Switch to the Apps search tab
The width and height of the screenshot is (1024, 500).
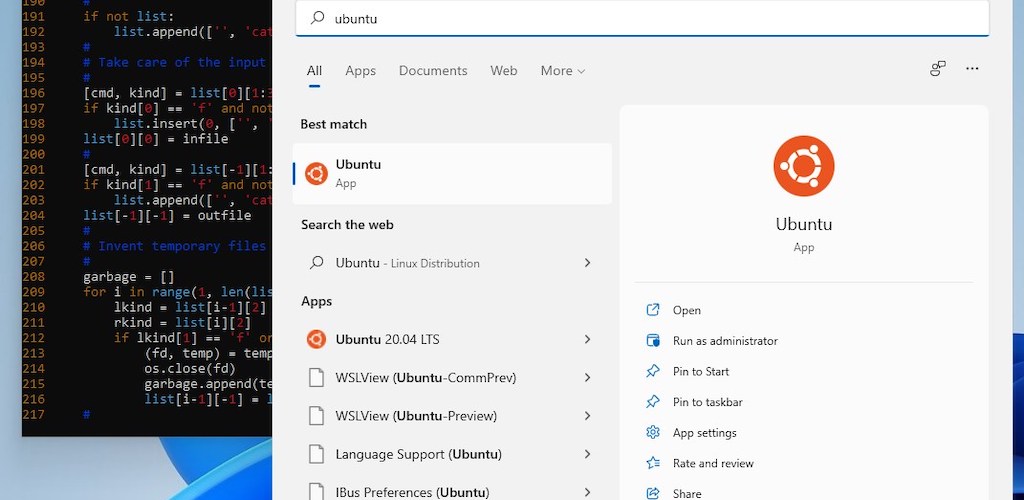[360, 71]
